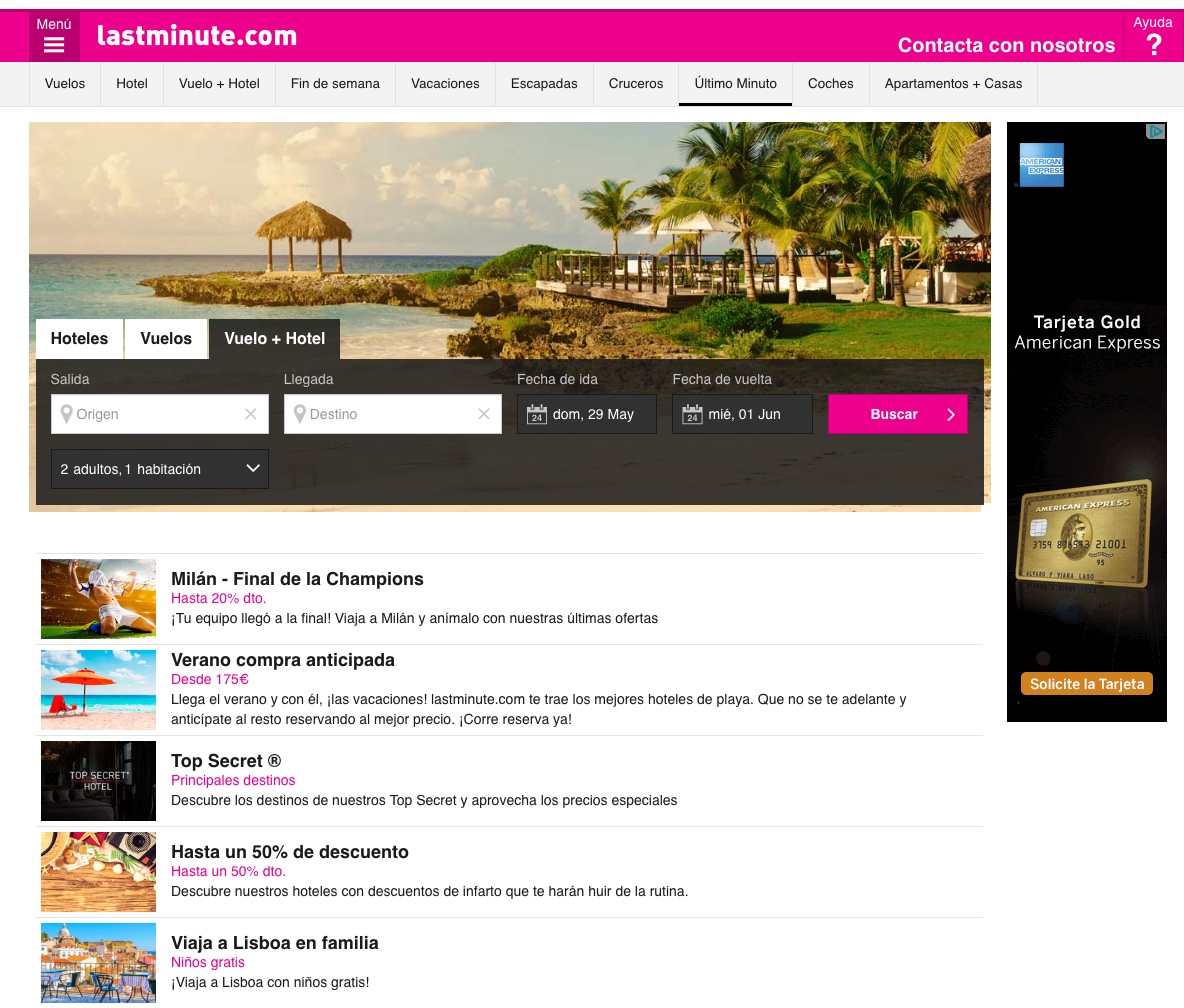Click into the Origen input field
Viewport: 1184px width, 1008px height.
click(159, 414)
